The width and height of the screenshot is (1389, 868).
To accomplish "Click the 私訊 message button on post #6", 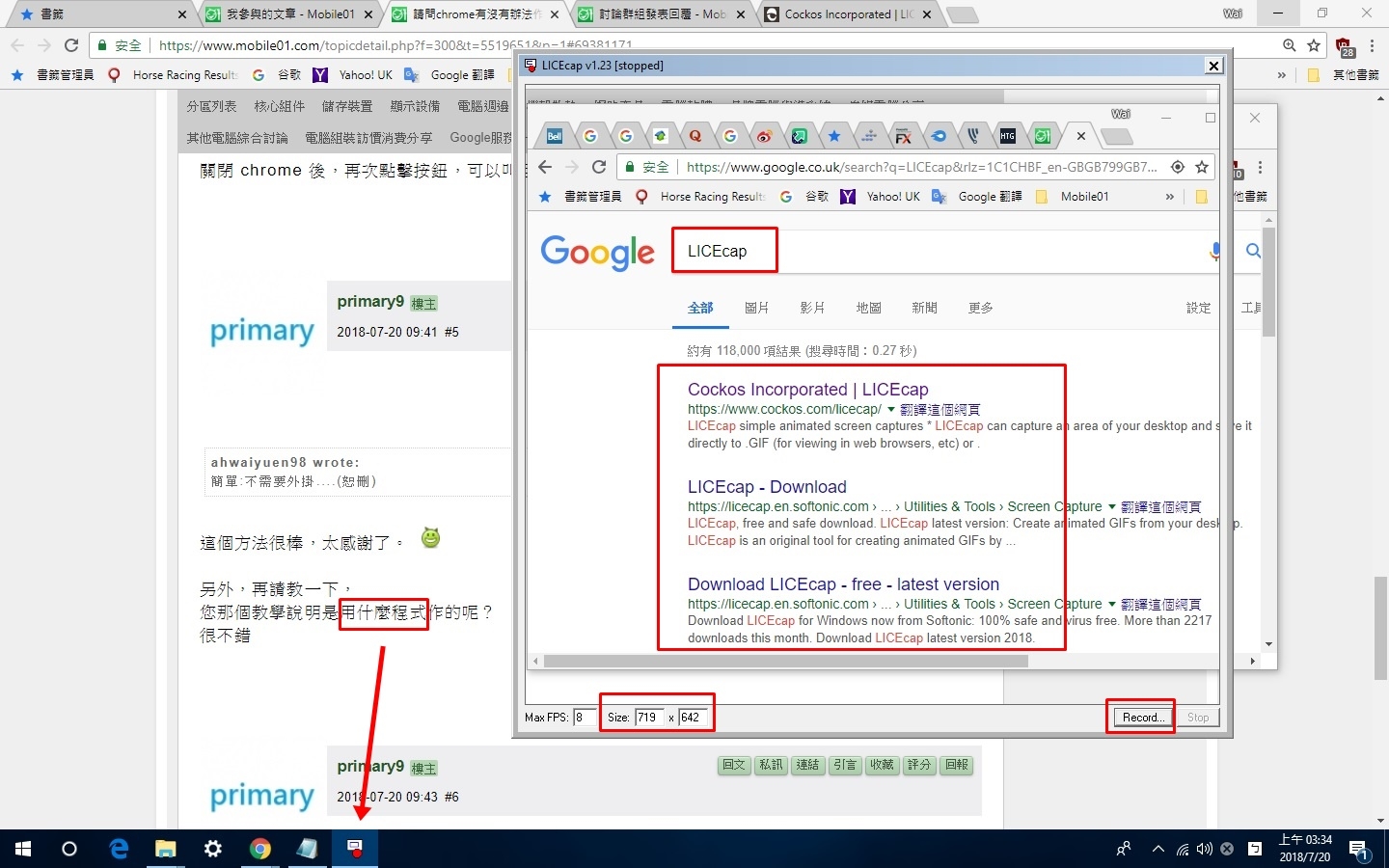I will coord(771,765).
